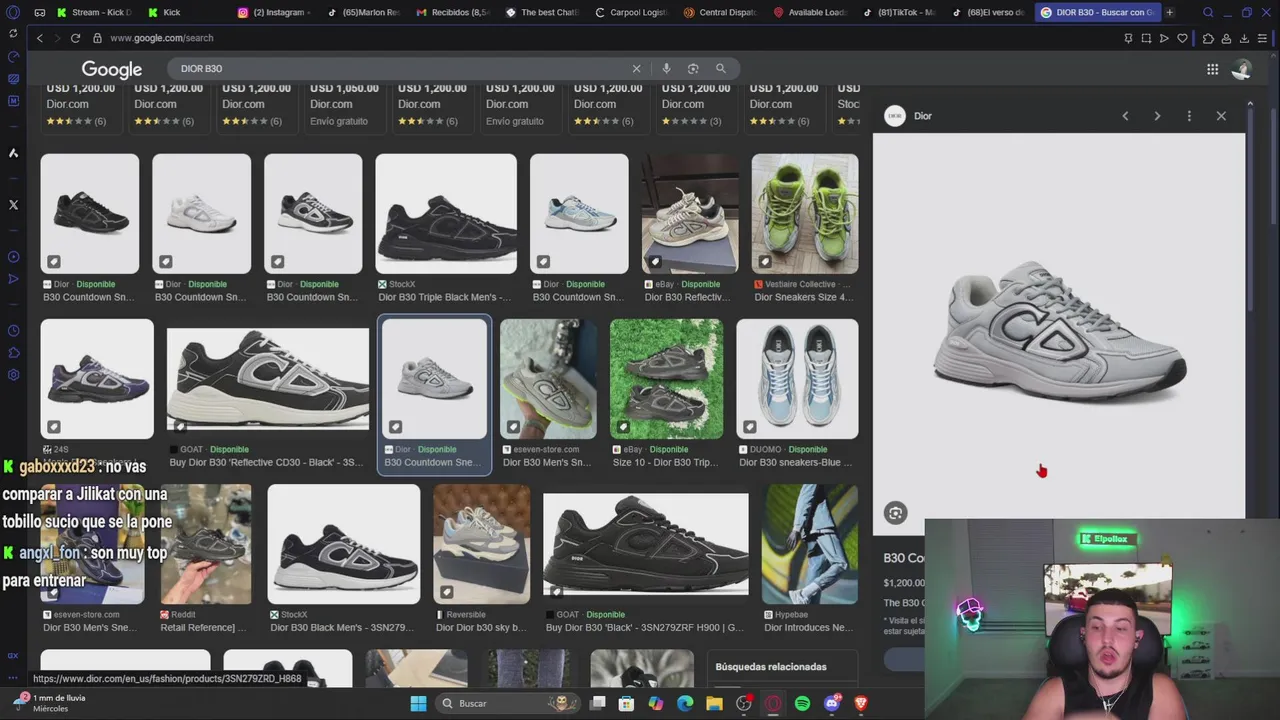Click the Búsquedas relacionadas heading
Screen dimensions: 1280x720
coord(771,666)
